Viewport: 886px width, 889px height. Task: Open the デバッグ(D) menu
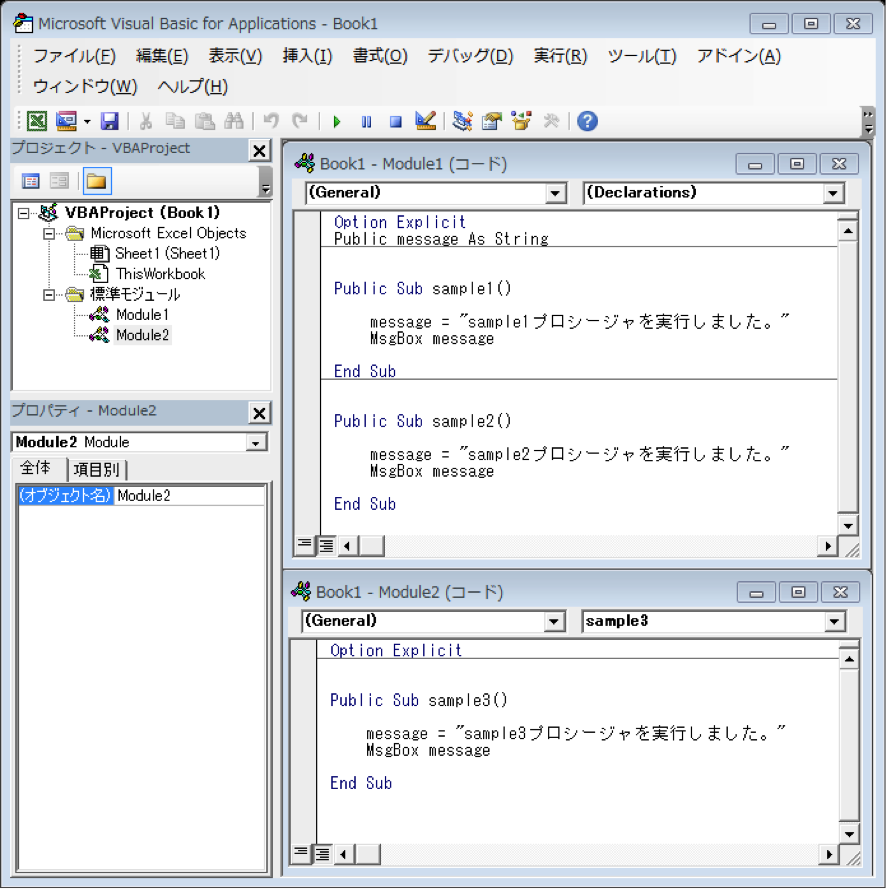point(470,56)
